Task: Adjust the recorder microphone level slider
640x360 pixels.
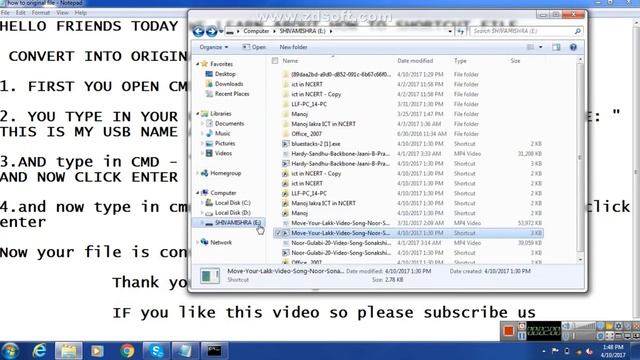Action: click(584, 336)
